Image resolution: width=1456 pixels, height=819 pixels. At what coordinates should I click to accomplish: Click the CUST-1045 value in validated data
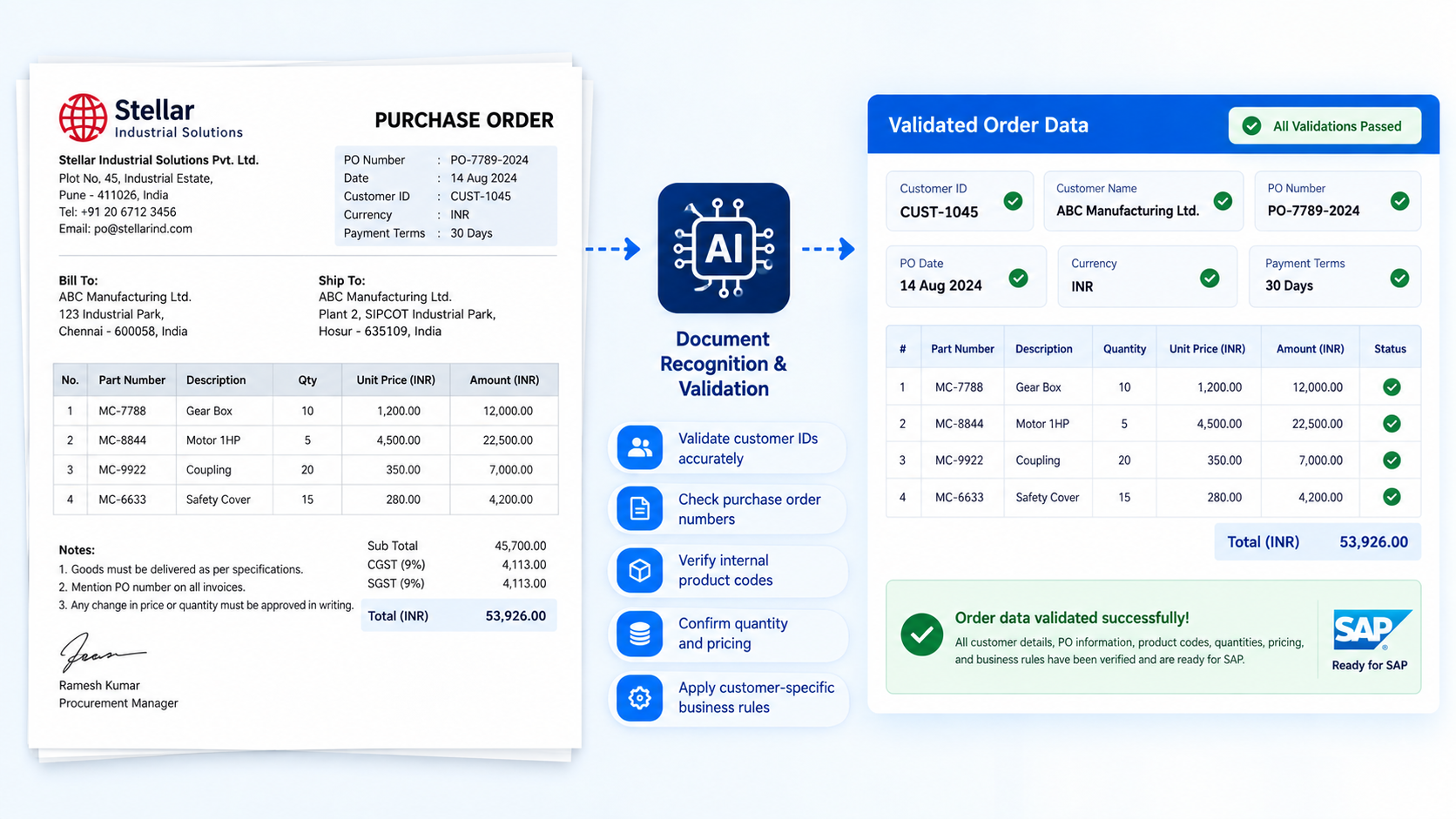tap(939, 212)
